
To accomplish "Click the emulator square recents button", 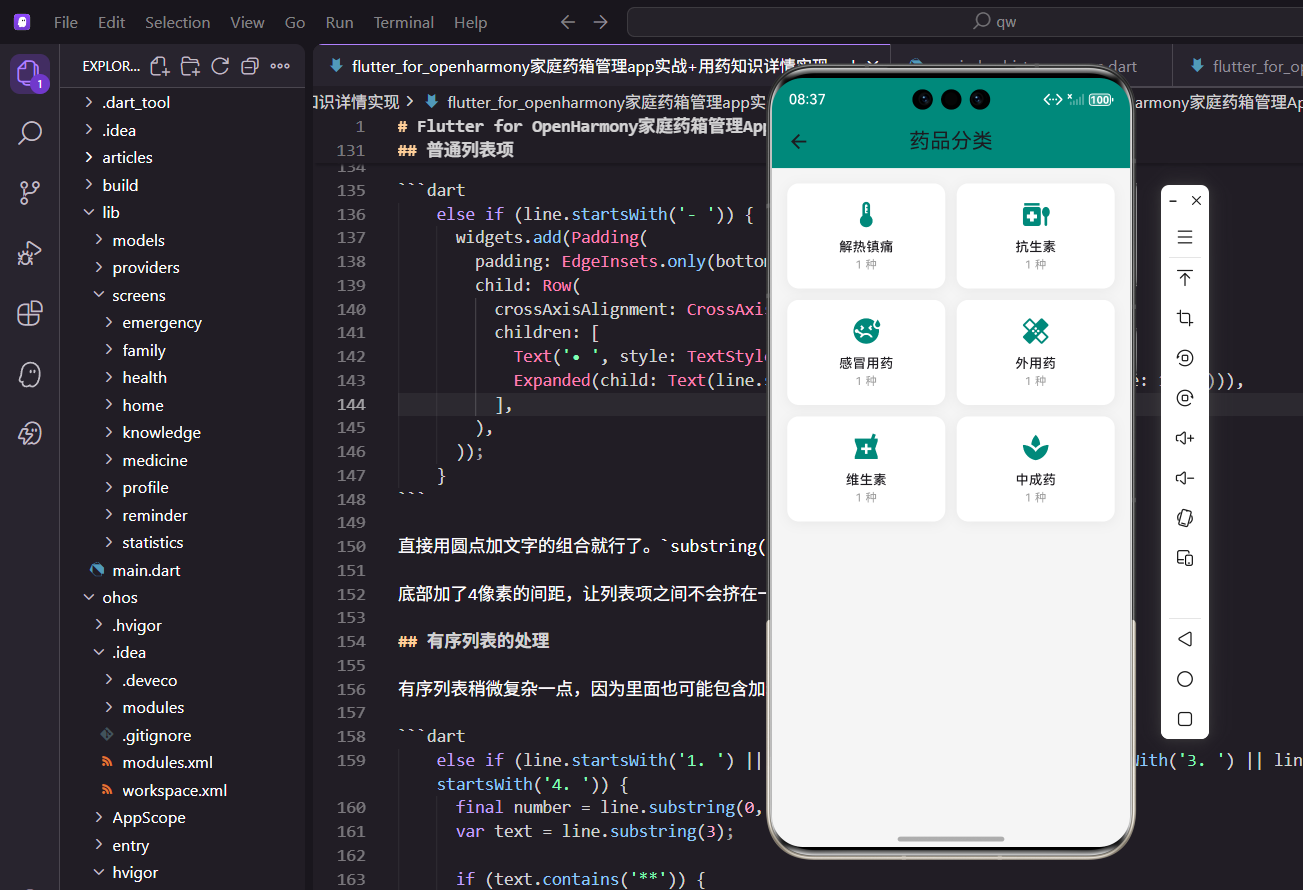I will [1185, 719].
